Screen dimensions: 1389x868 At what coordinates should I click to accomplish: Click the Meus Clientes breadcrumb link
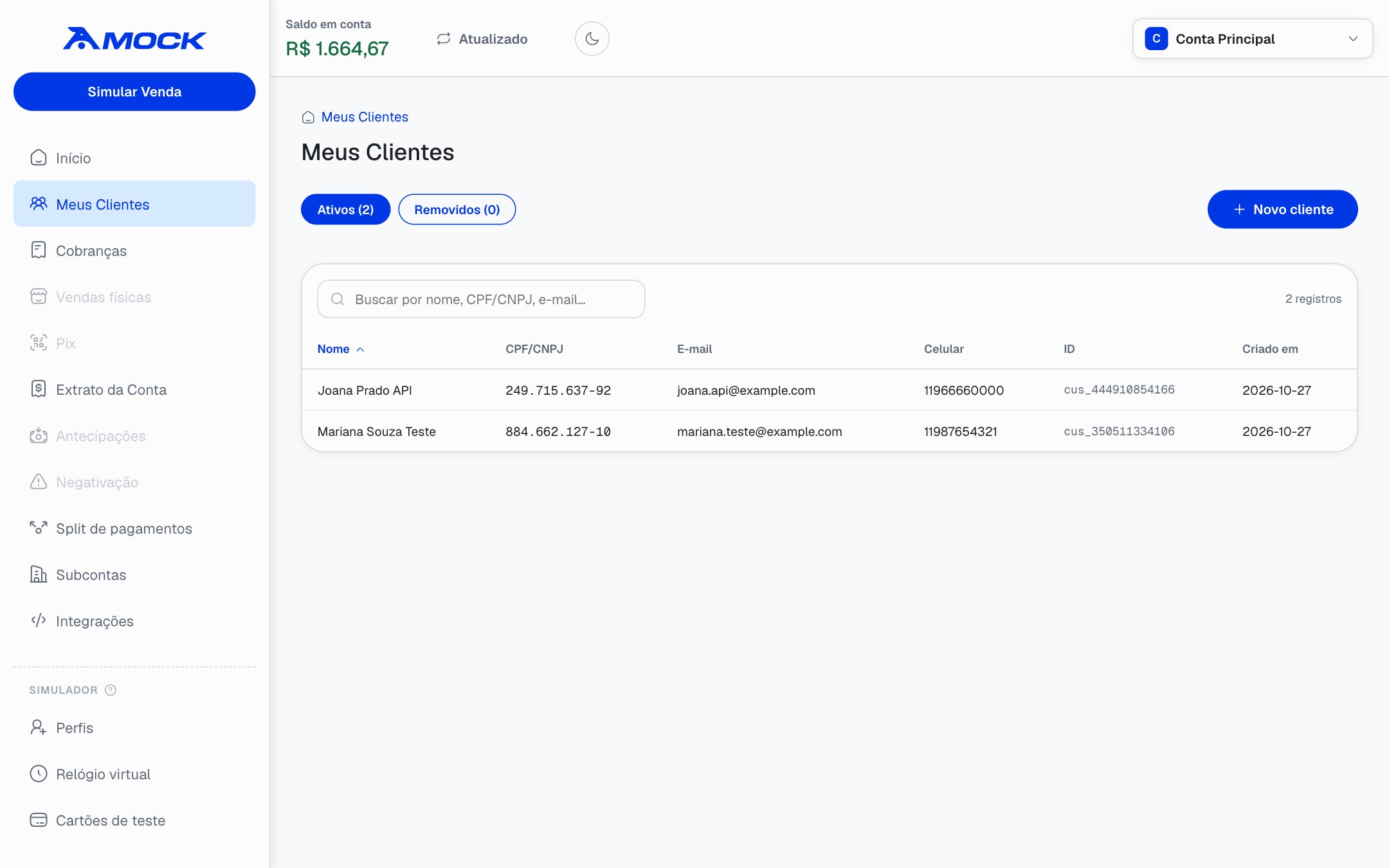click(365, 117)
